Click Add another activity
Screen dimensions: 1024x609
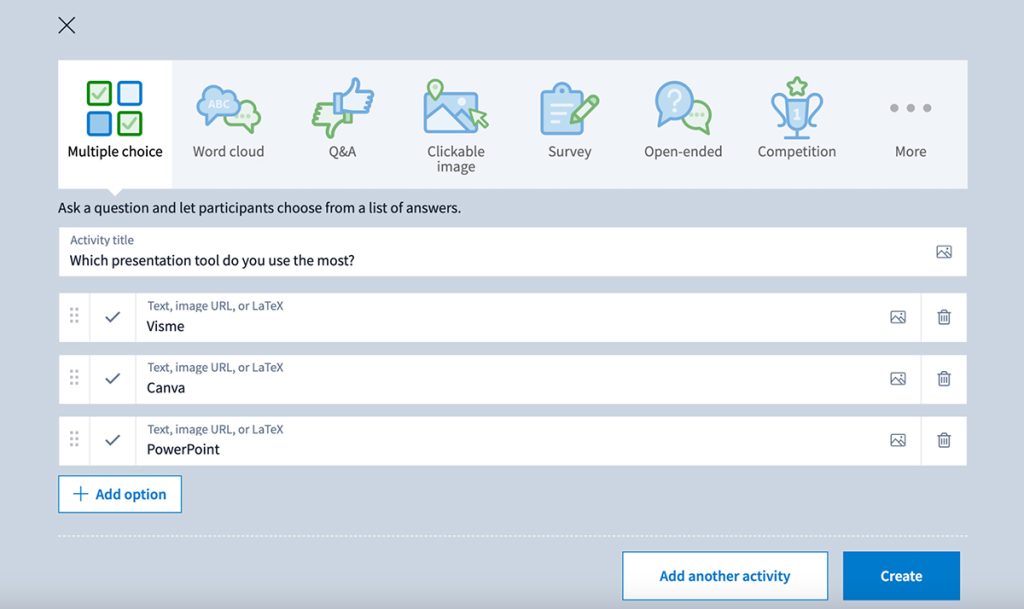(x=724, y=575)
